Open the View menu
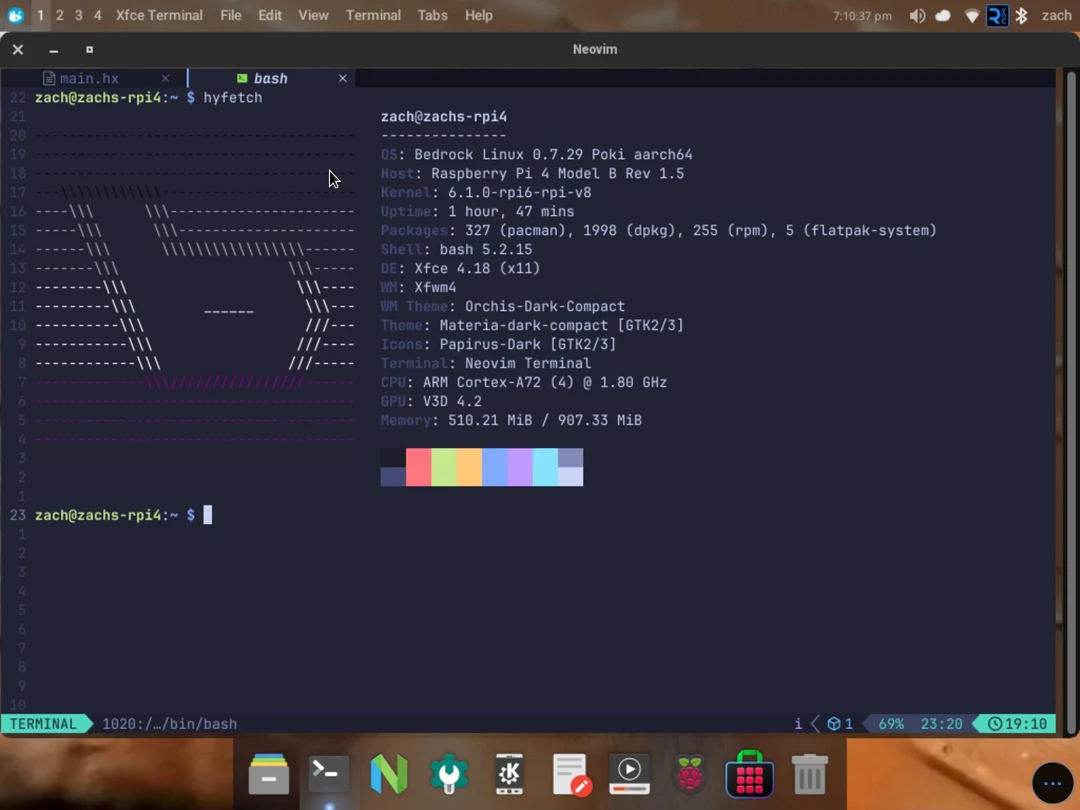Screen dimensions: 1080x810 pos(313,15)
